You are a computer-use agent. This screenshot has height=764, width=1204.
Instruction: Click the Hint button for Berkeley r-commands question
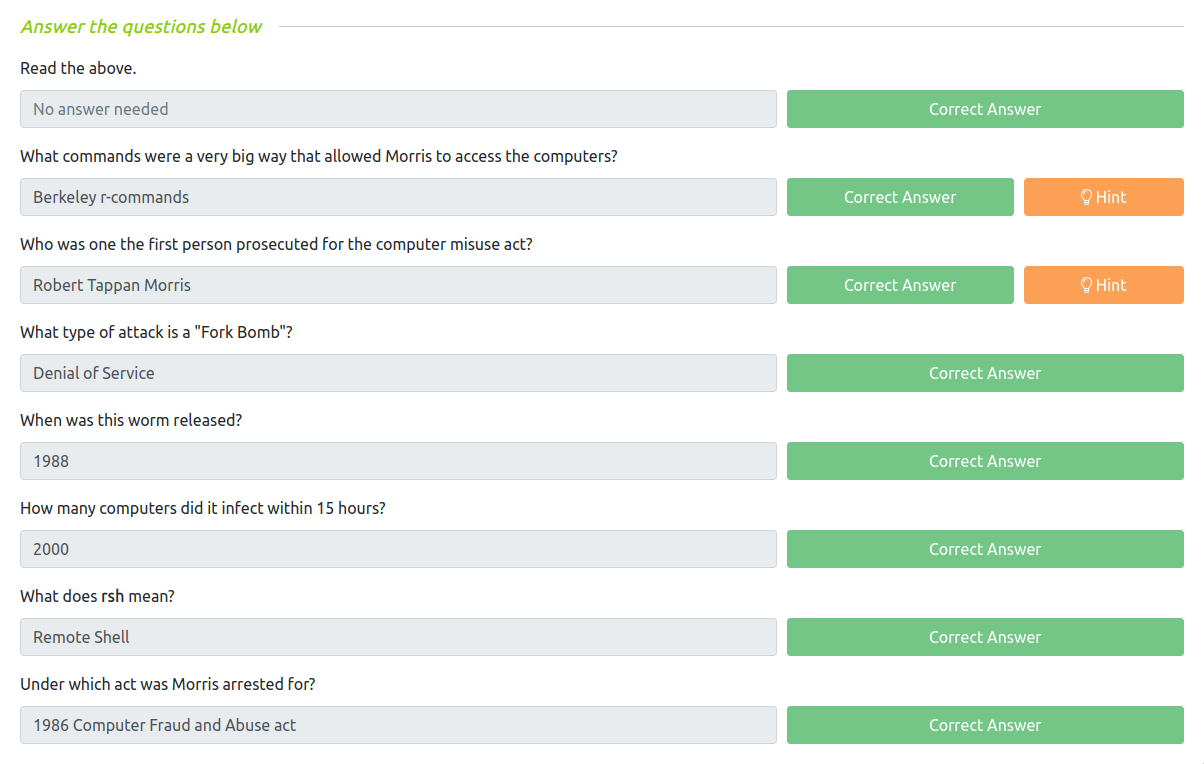tap(1103, 197)
